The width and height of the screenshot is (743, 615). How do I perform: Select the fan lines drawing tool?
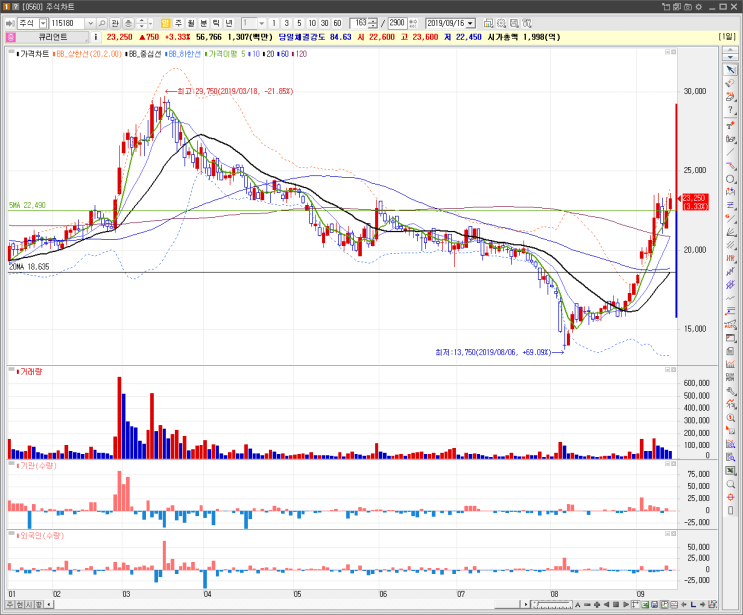(730, 232)
